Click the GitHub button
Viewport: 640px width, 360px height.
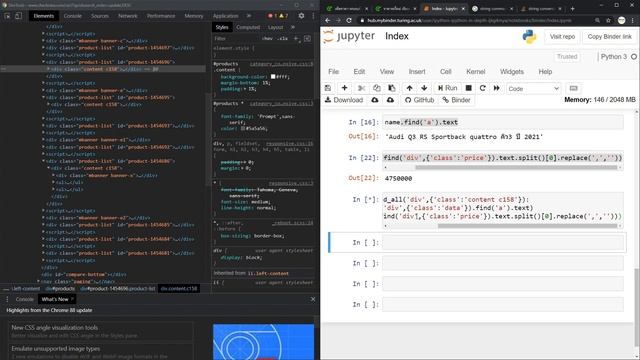point(419,100)
